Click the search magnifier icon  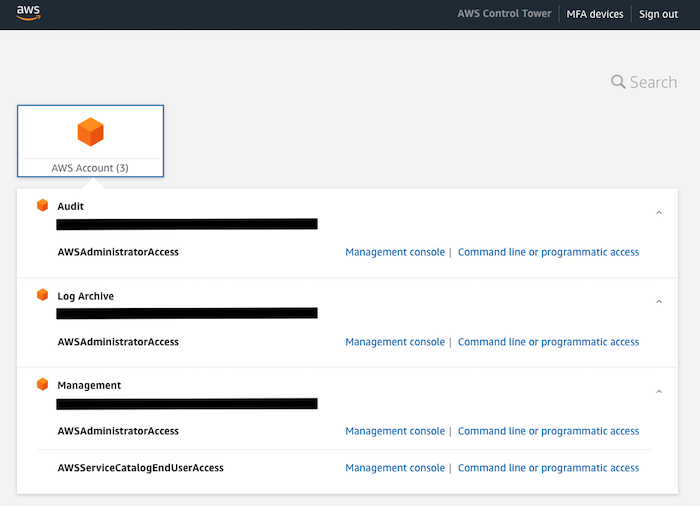(x=618, y=82)
